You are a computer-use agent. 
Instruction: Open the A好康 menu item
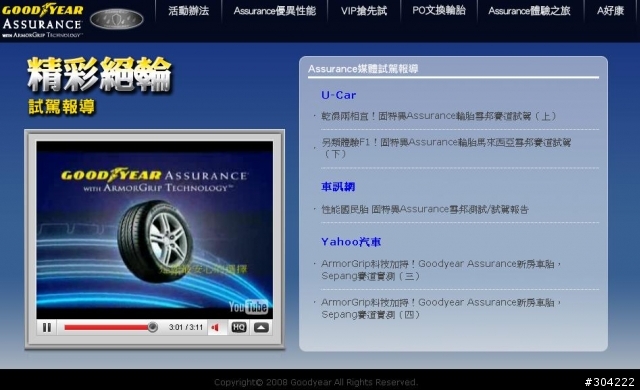(610, 11)
